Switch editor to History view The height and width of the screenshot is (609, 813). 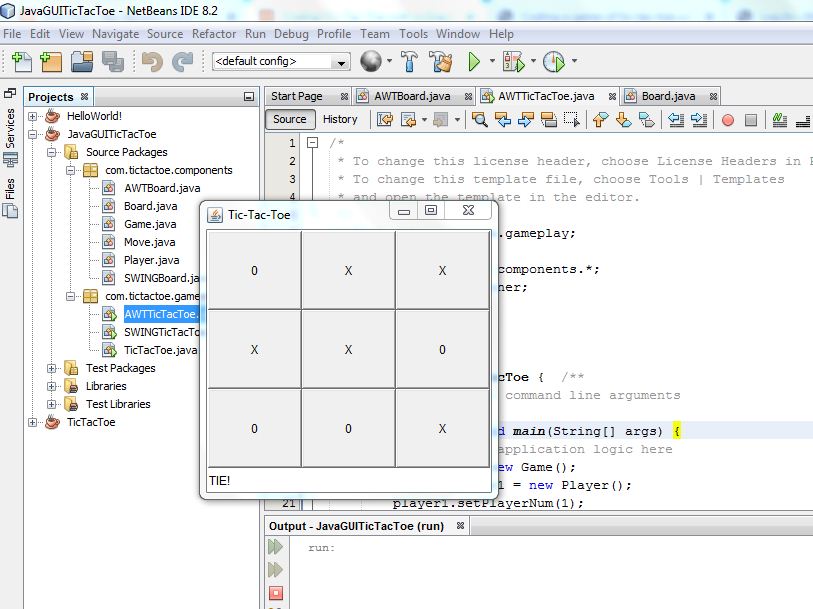[x=341, y=119]
